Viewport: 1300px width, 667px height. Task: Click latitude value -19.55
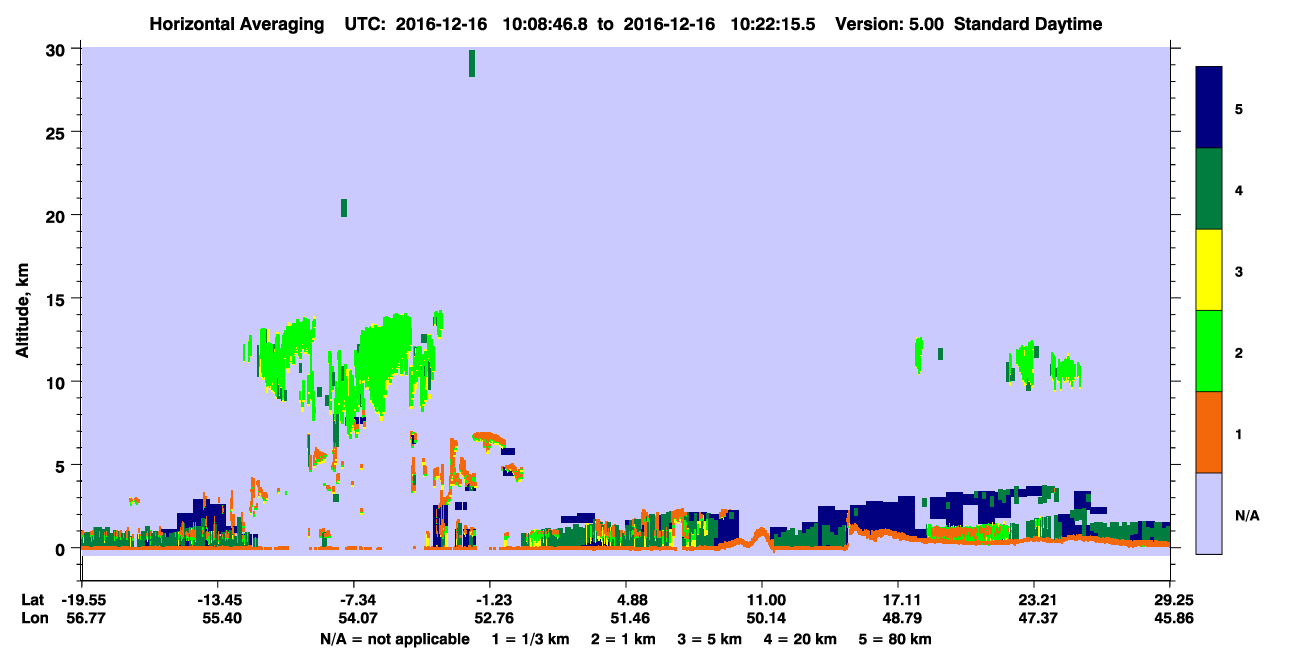coord(84,600)
